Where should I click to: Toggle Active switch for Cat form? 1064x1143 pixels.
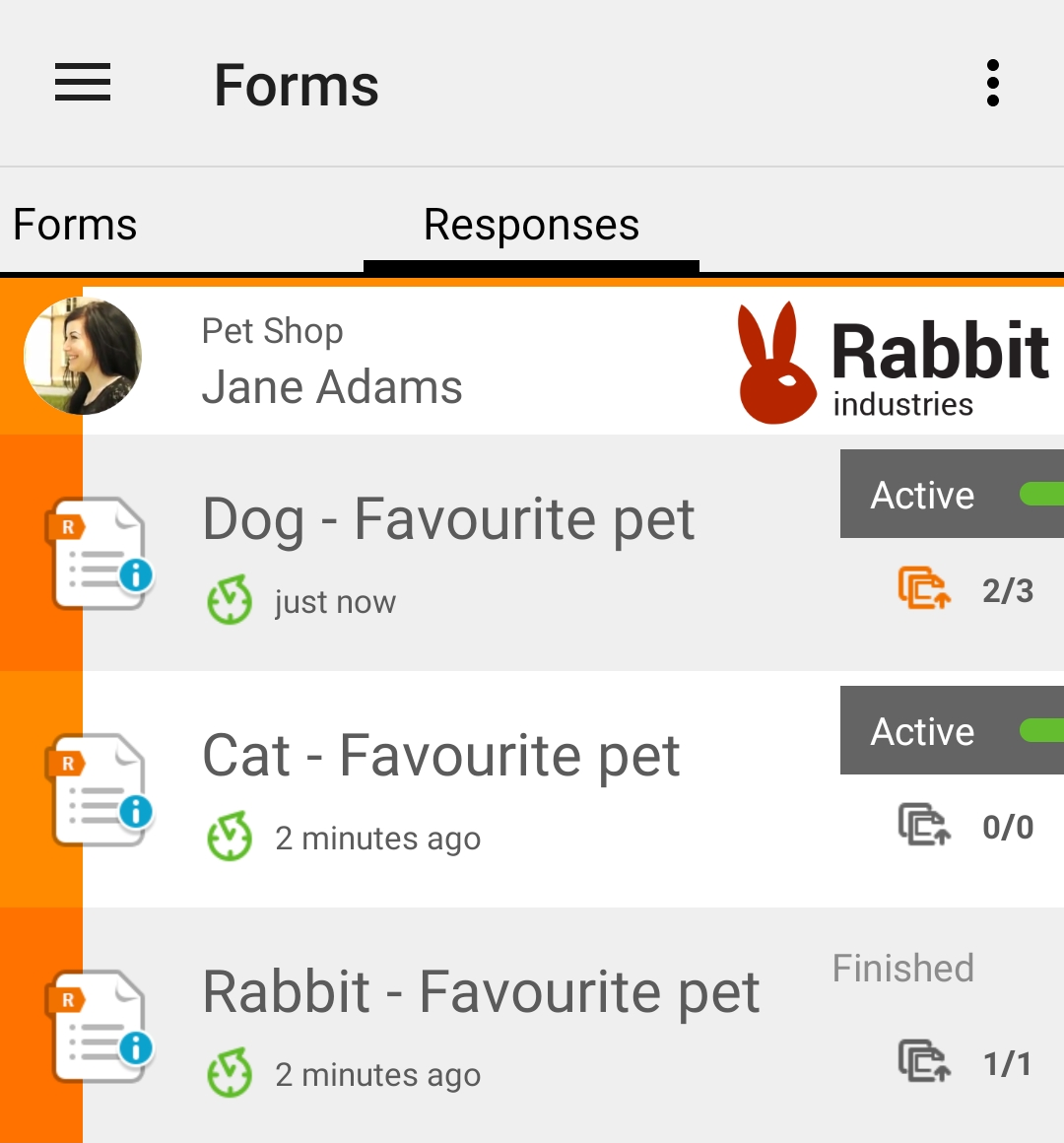952,730
